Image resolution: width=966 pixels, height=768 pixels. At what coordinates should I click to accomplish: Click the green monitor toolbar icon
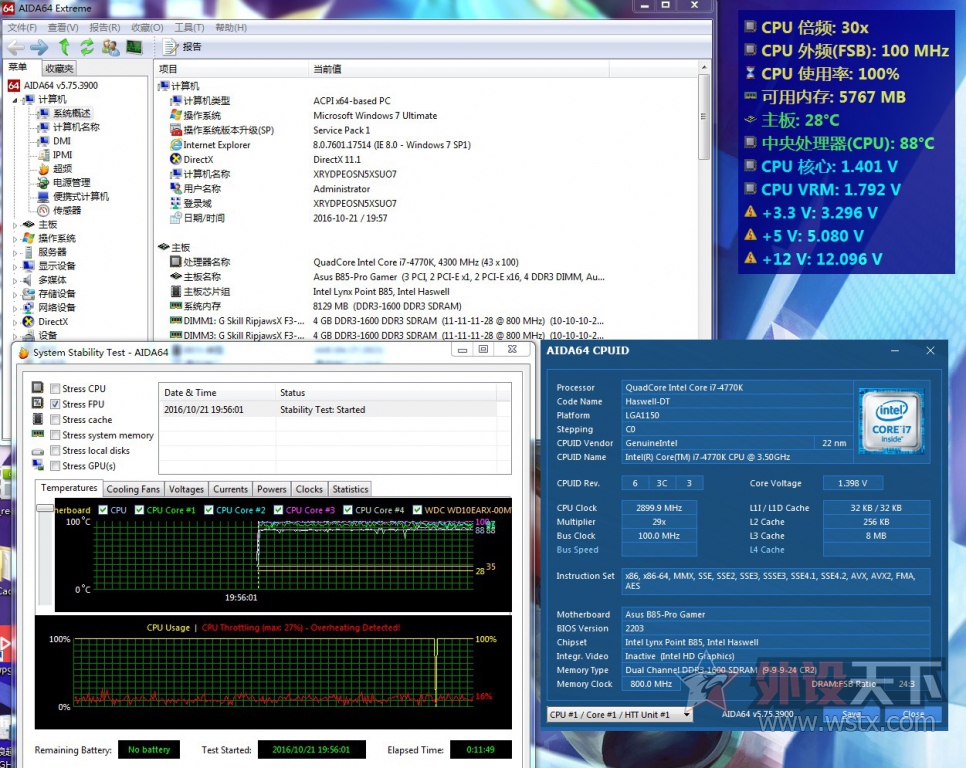(x=134, y=47)
